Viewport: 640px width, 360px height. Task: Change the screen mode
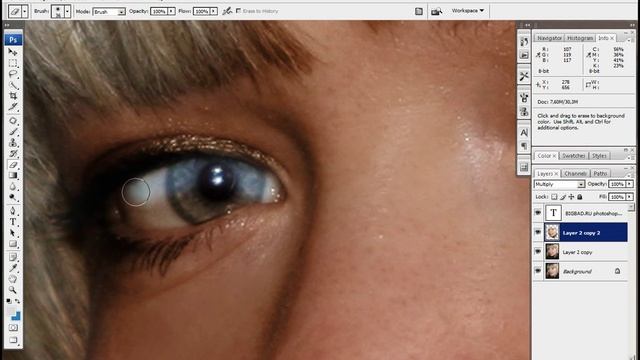click(13, 340)
